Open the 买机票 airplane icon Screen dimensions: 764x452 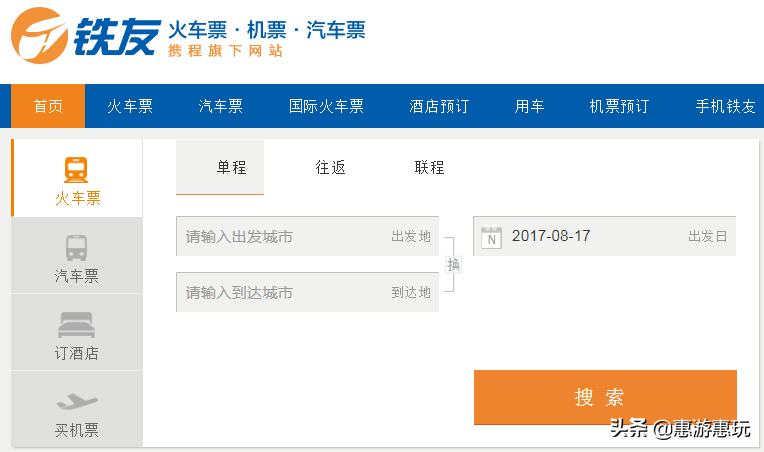coord(77,402)
